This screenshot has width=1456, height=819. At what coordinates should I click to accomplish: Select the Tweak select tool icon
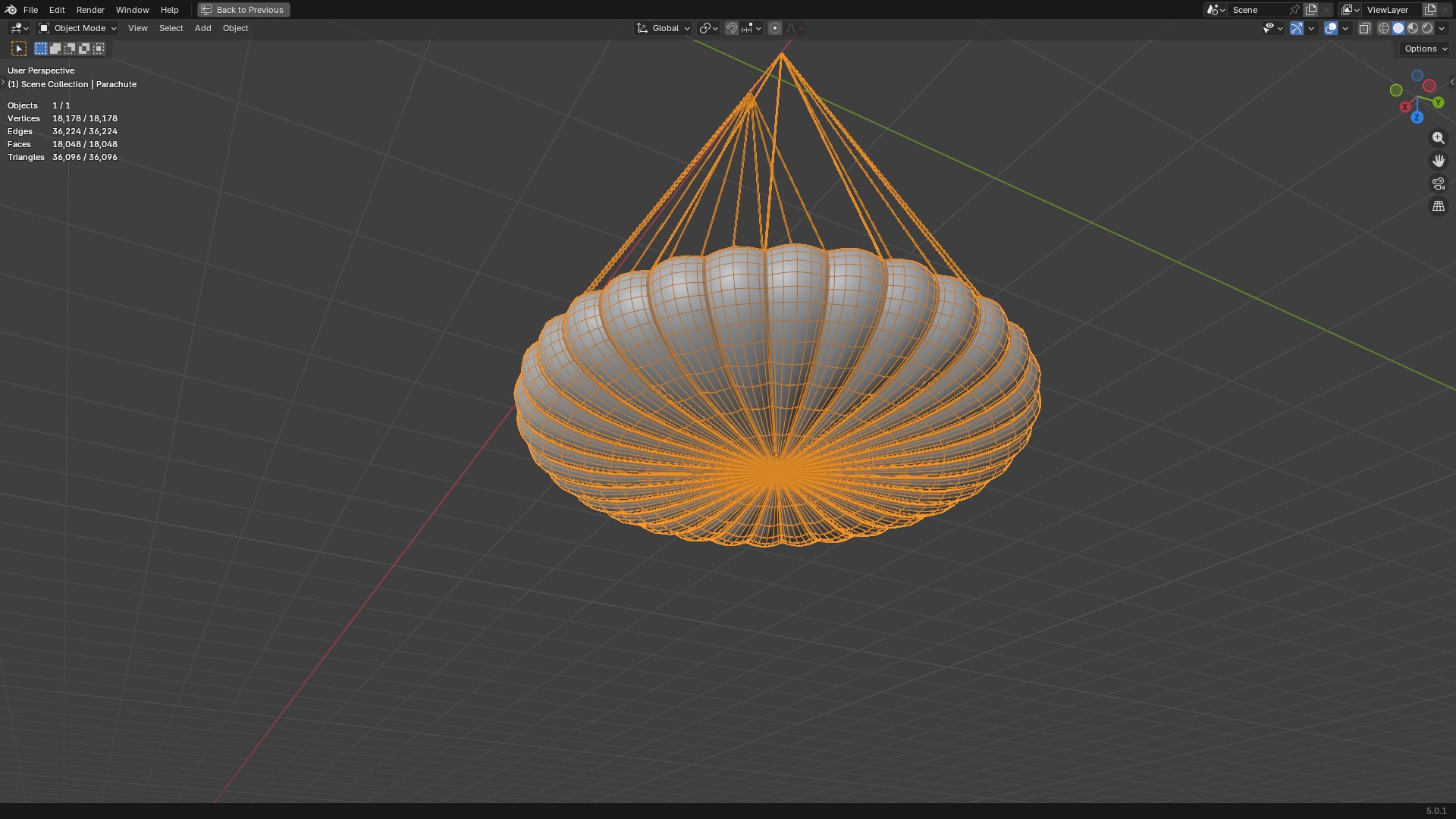point(19,49)
